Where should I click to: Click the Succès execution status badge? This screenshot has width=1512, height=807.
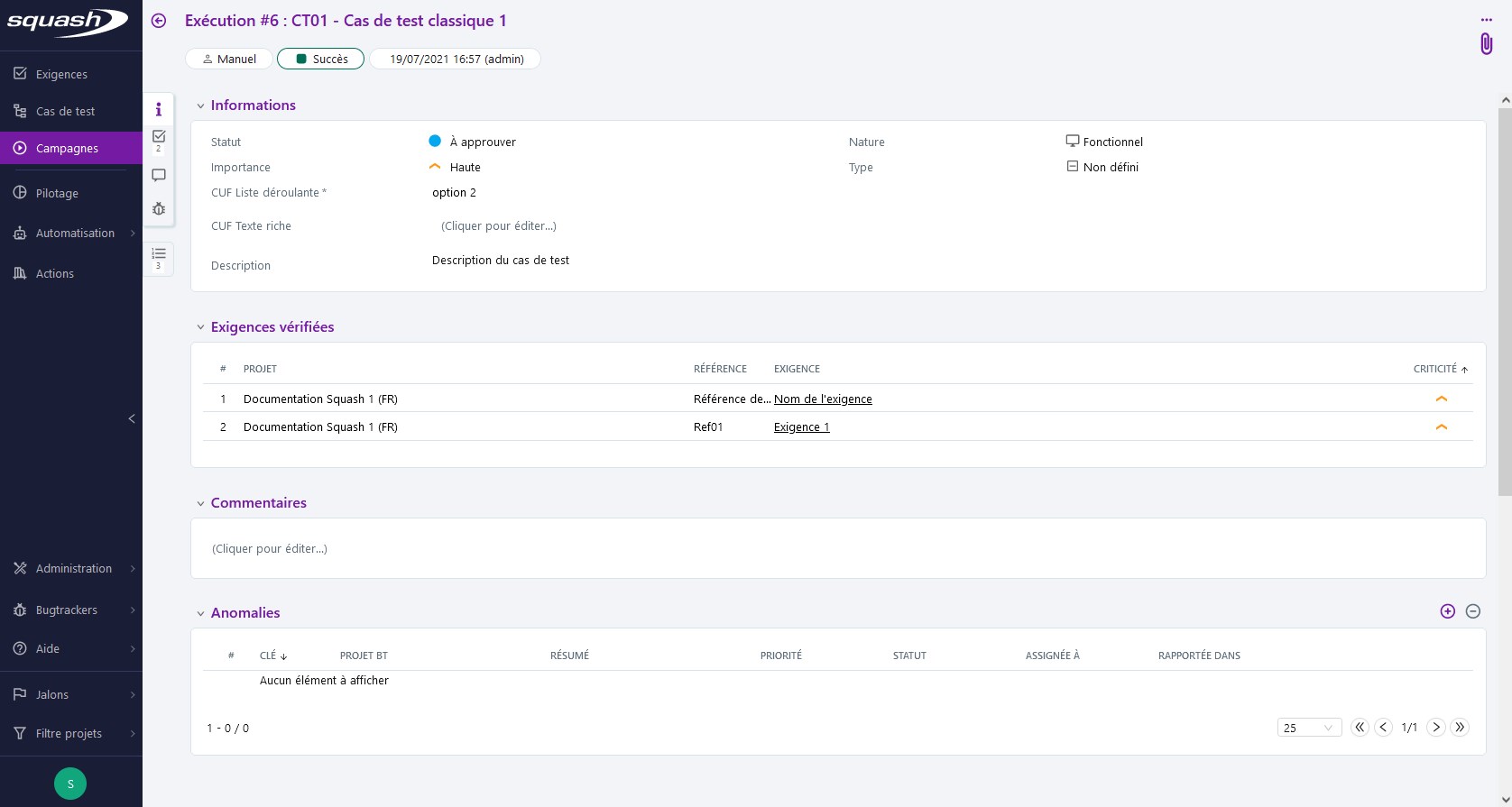(x=321, y=59)
